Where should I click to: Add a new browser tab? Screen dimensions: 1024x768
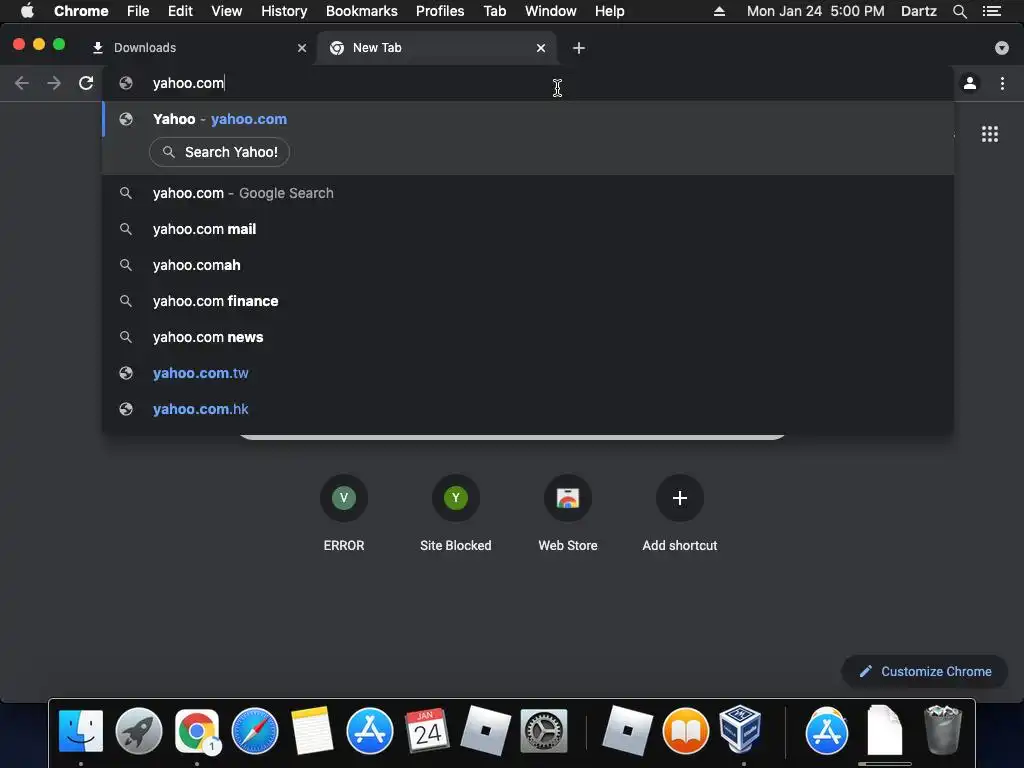579,48
